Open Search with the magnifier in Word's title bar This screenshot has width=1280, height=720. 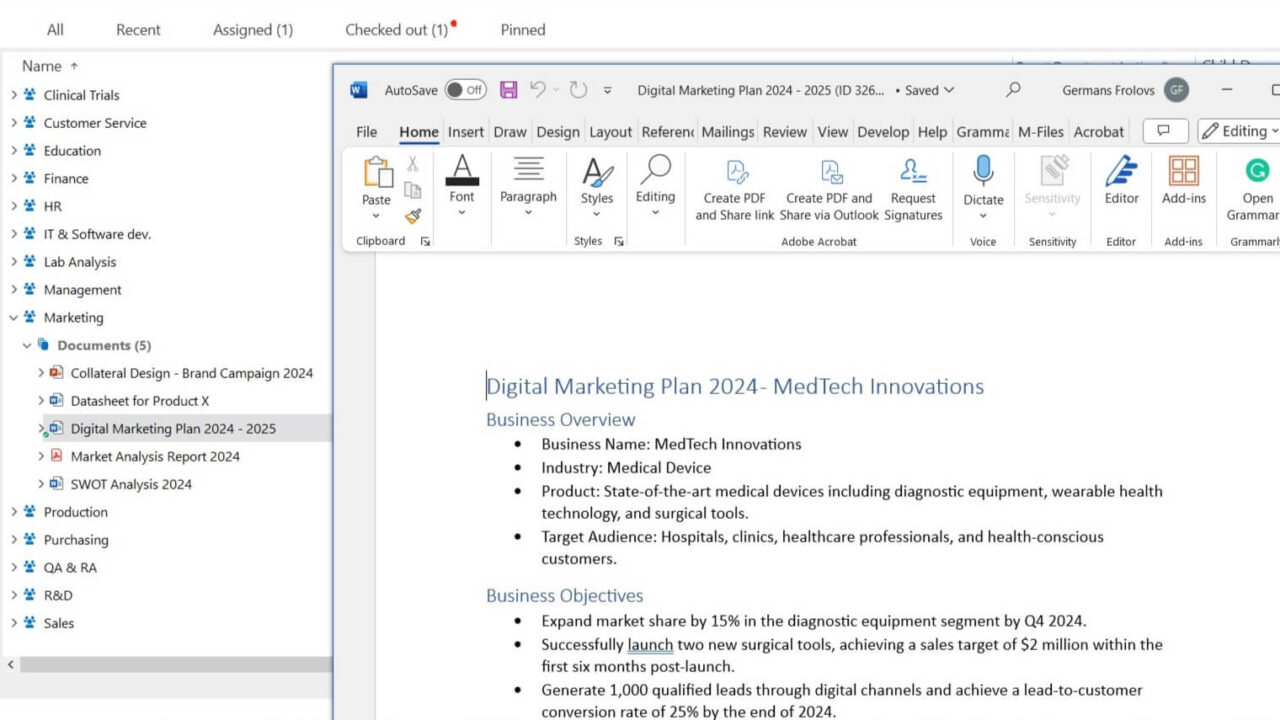click(1013, 90)
